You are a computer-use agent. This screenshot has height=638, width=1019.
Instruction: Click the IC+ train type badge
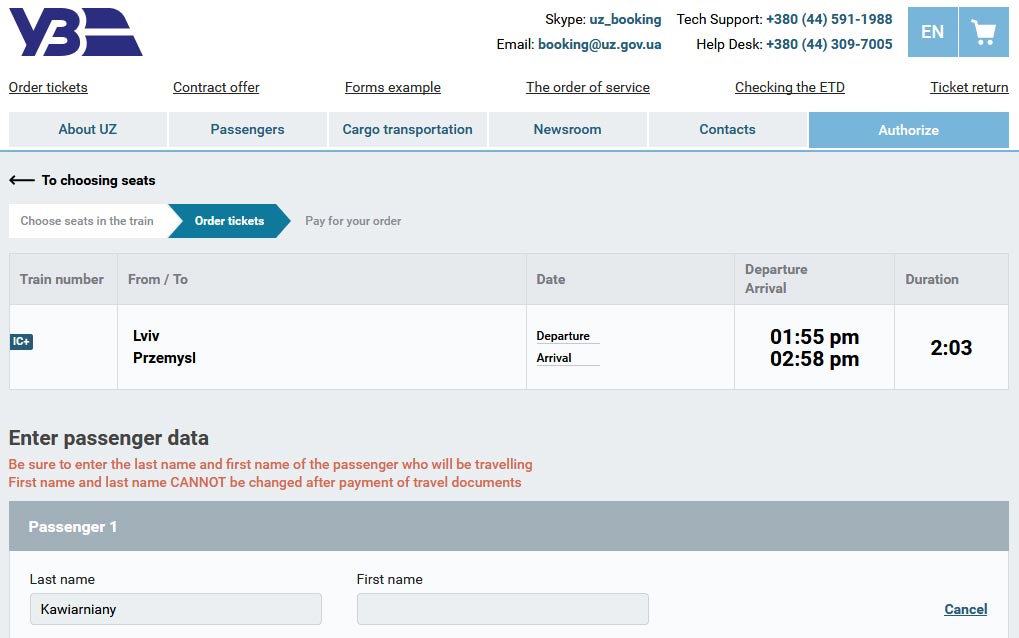(21, 341)
